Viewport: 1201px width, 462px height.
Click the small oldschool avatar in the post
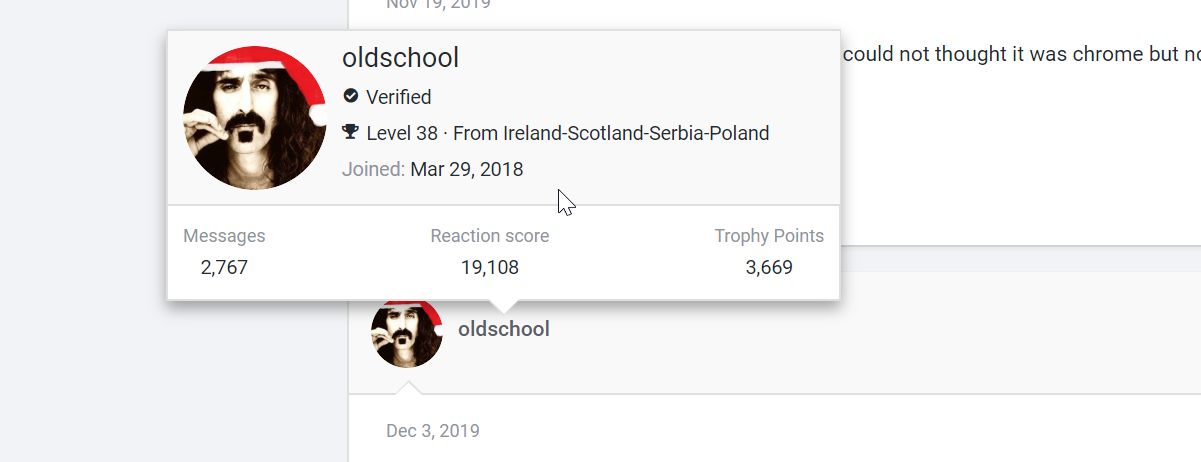(x=406, y=333)
